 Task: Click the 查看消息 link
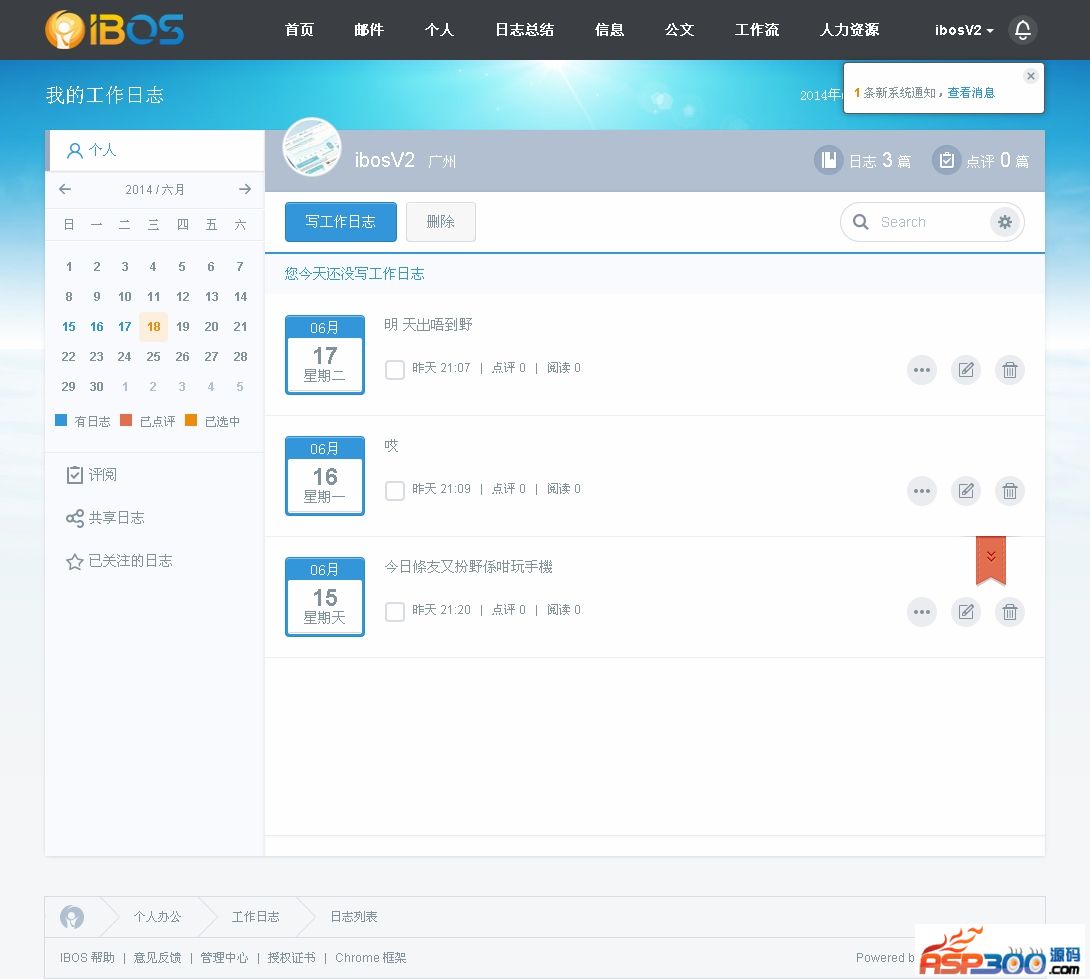point(971,92)
